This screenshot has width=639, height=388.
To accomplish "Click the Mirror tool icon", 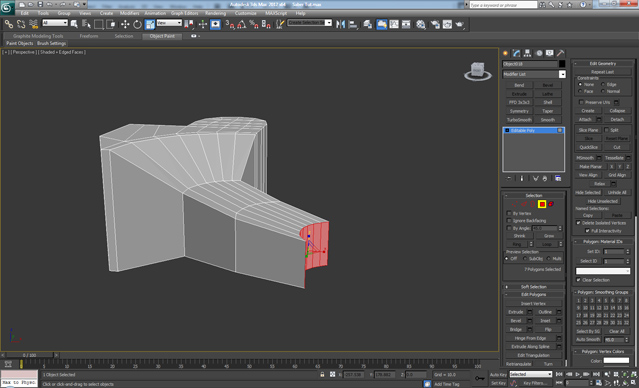I will click(x=340, y=24).
